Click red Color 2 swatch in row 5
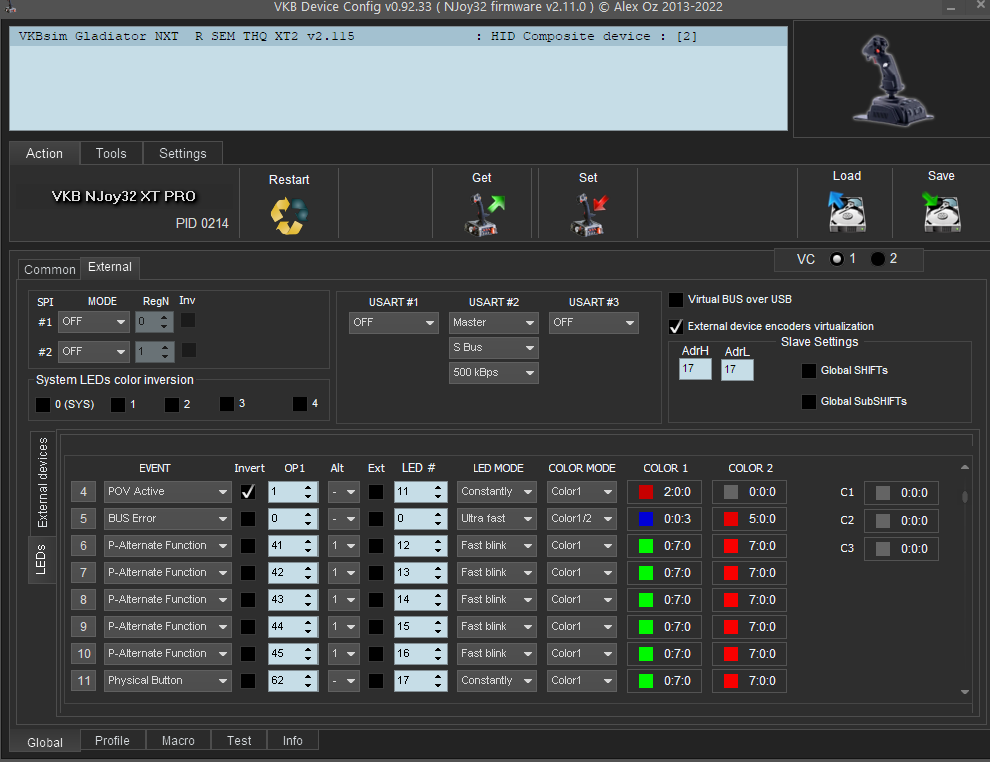 pos(731,519)
